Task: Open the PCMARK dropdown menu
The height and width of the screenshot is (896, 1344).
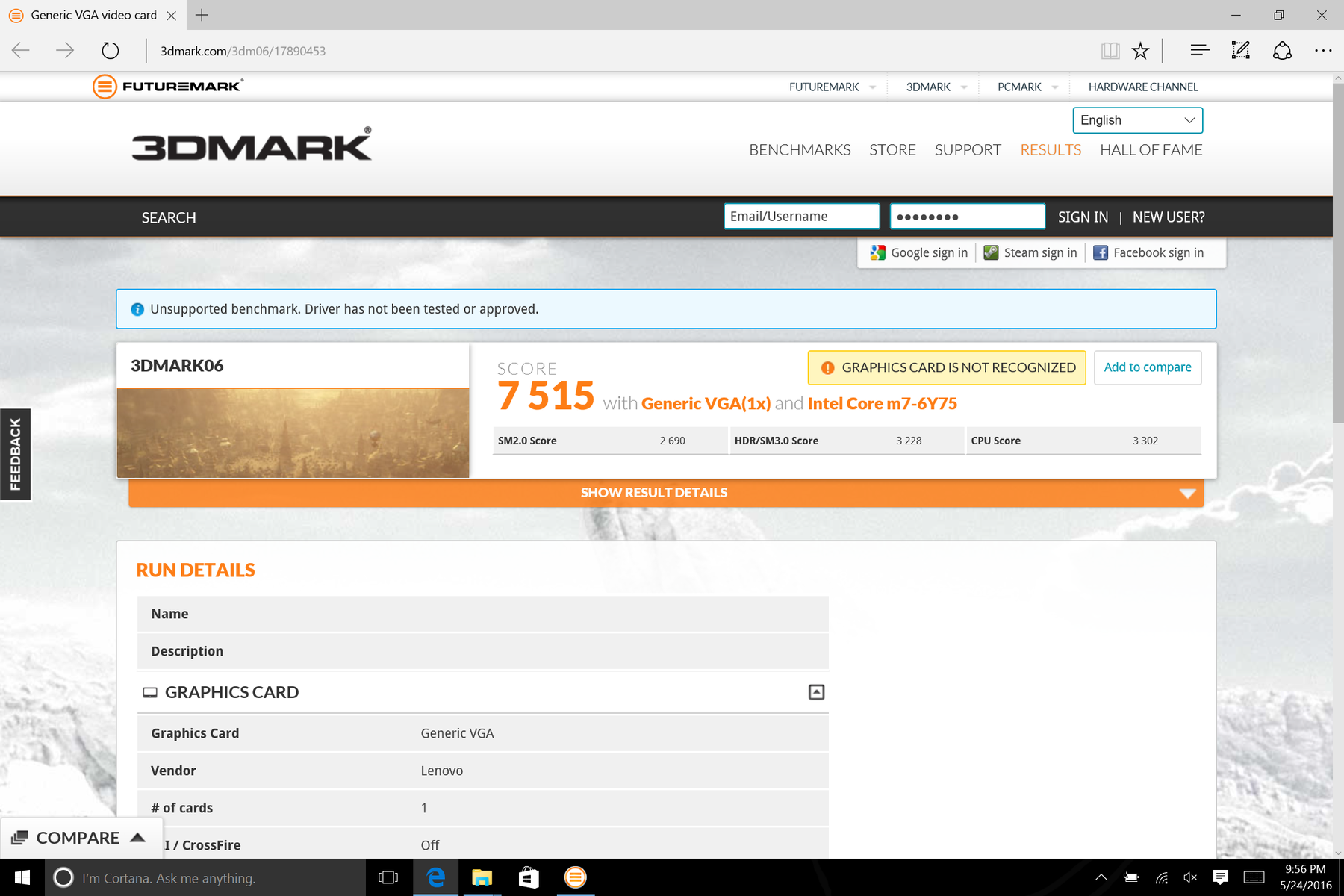Action: click(x=1027, y=87)
